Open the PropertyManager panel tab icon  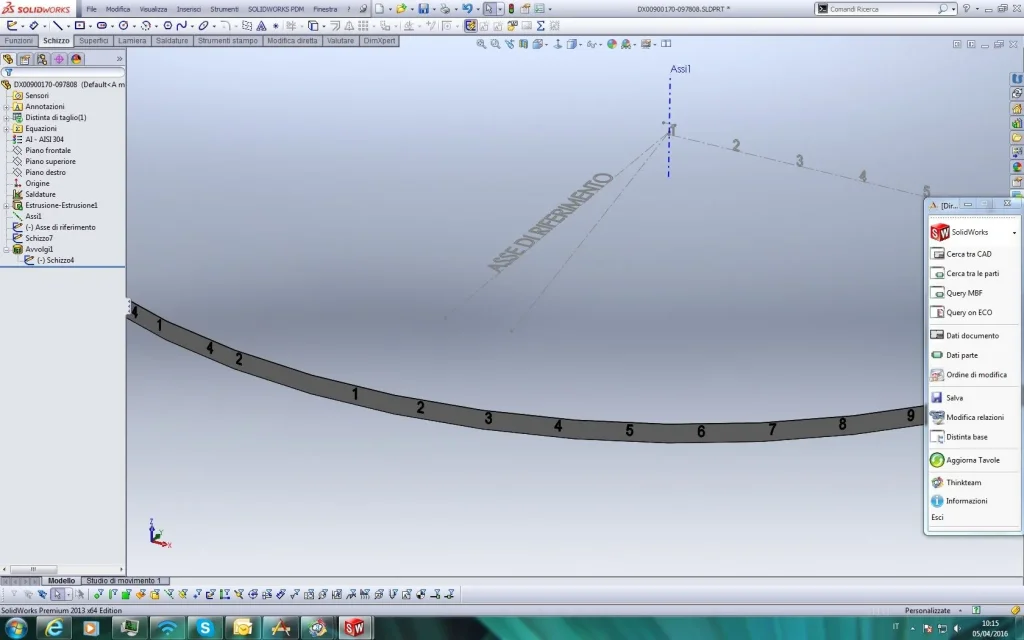(25, 59)
